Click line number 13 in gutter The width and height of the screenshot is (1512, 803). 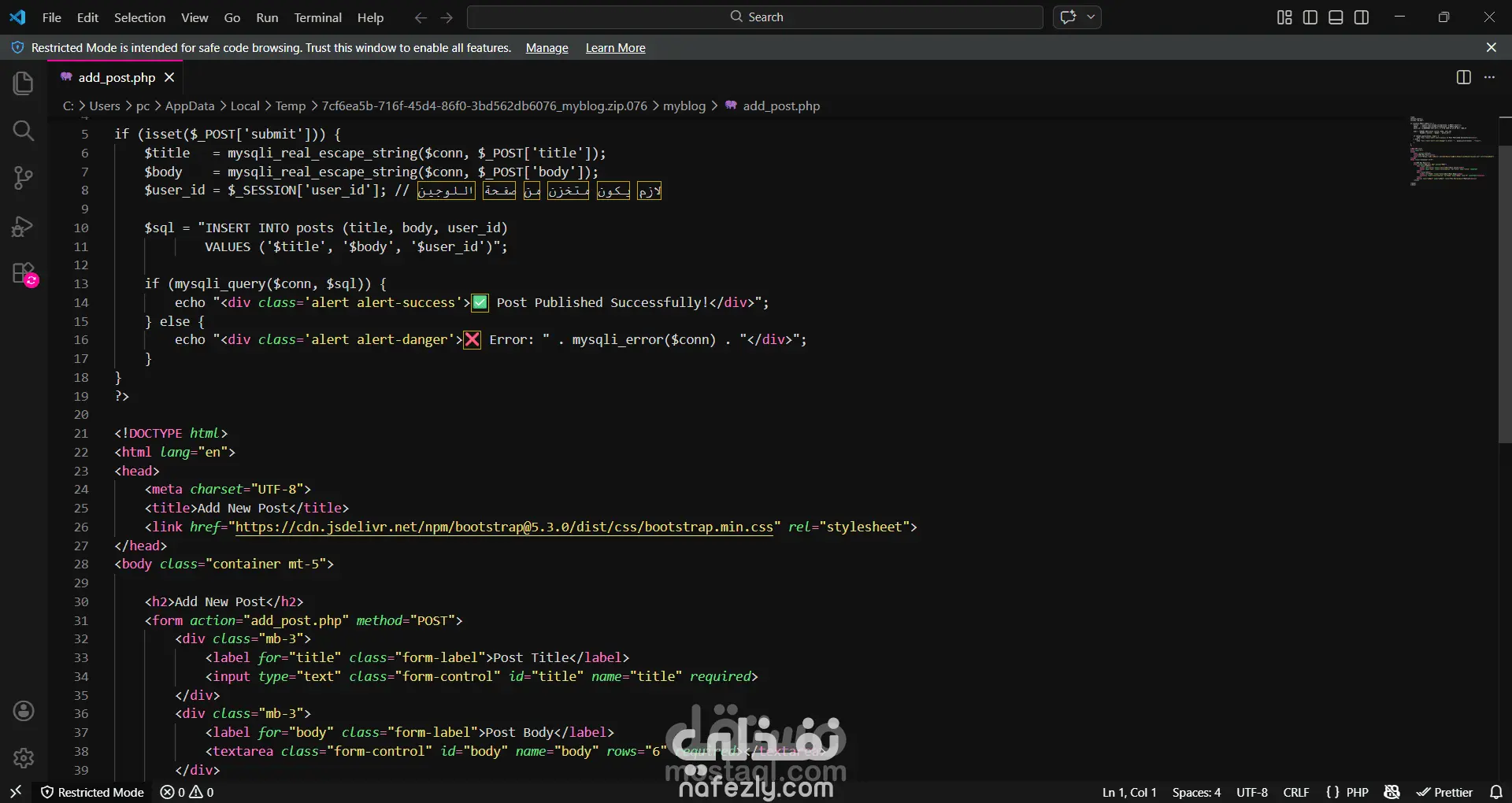(x=81, y=283)
